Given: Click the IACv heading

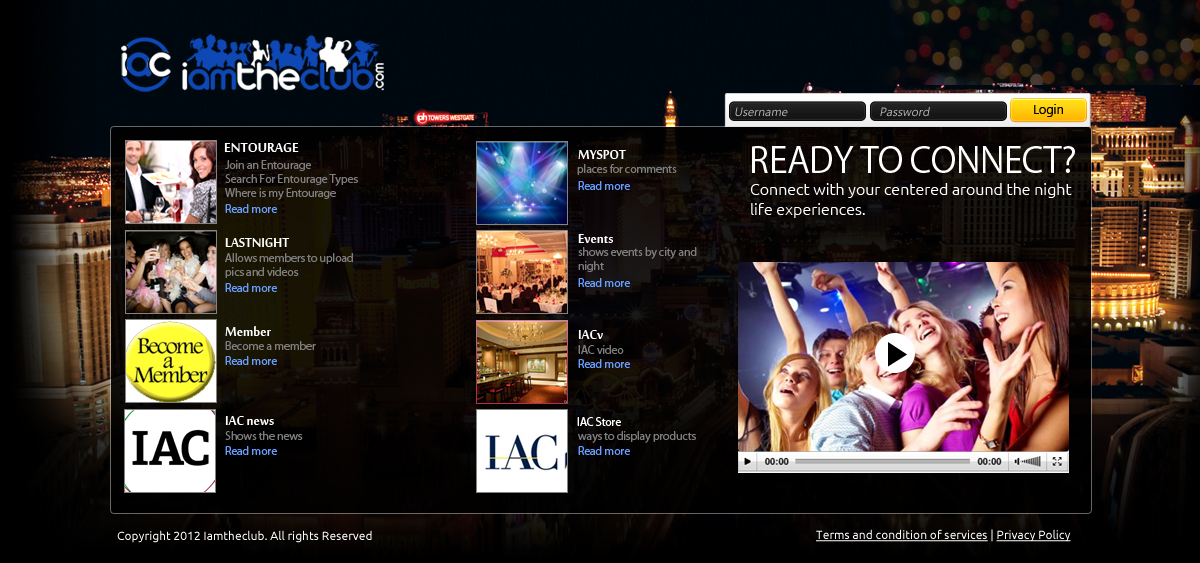Looking at the screenshot, I should tap(590, 335).
